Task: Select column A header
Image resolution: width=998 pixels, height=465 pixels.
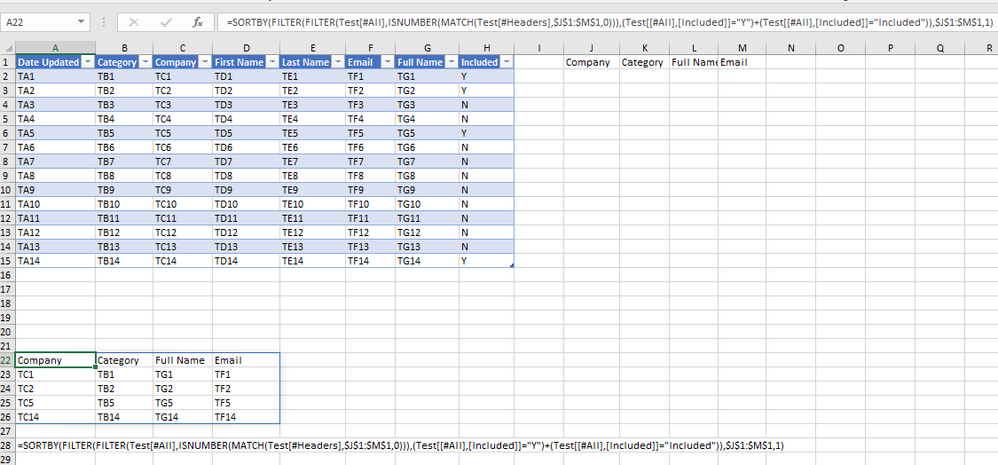Action: coord(55,48)
